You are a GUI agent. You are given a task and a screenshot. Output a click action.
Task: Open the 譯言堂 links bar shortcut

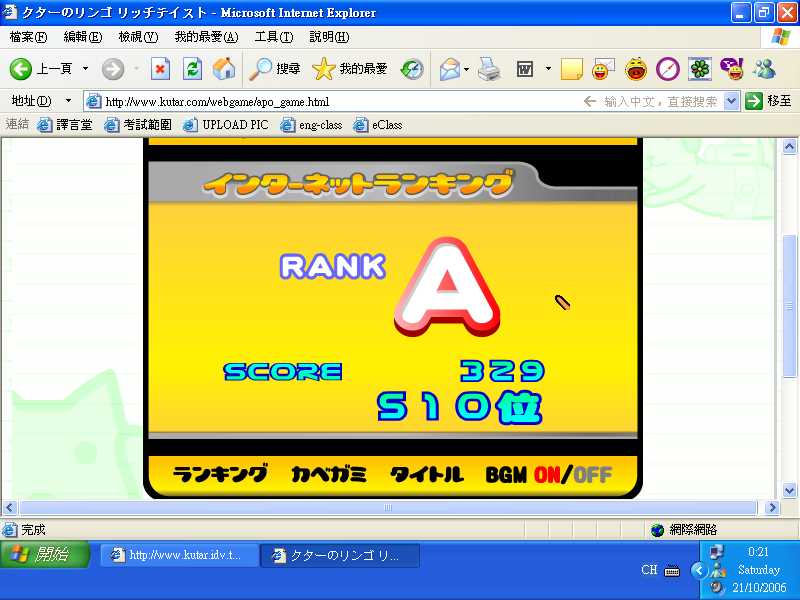(65, 124)
